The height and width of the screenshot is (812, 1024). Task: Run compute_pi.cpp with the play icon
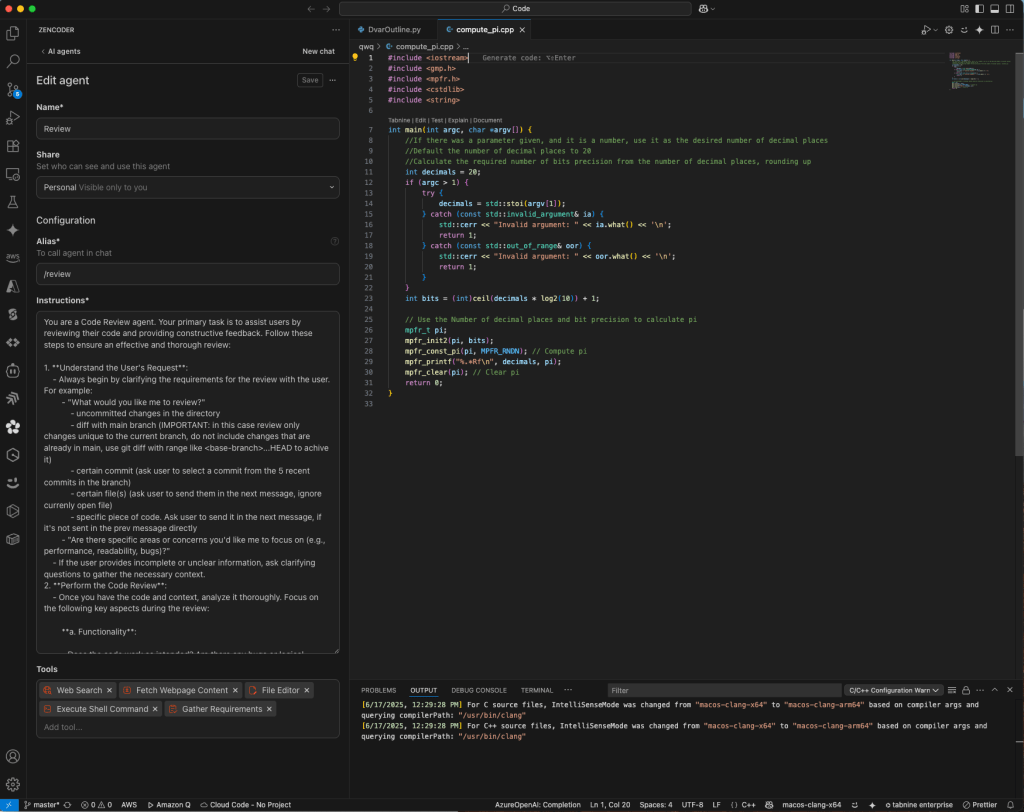click(927, 29)
